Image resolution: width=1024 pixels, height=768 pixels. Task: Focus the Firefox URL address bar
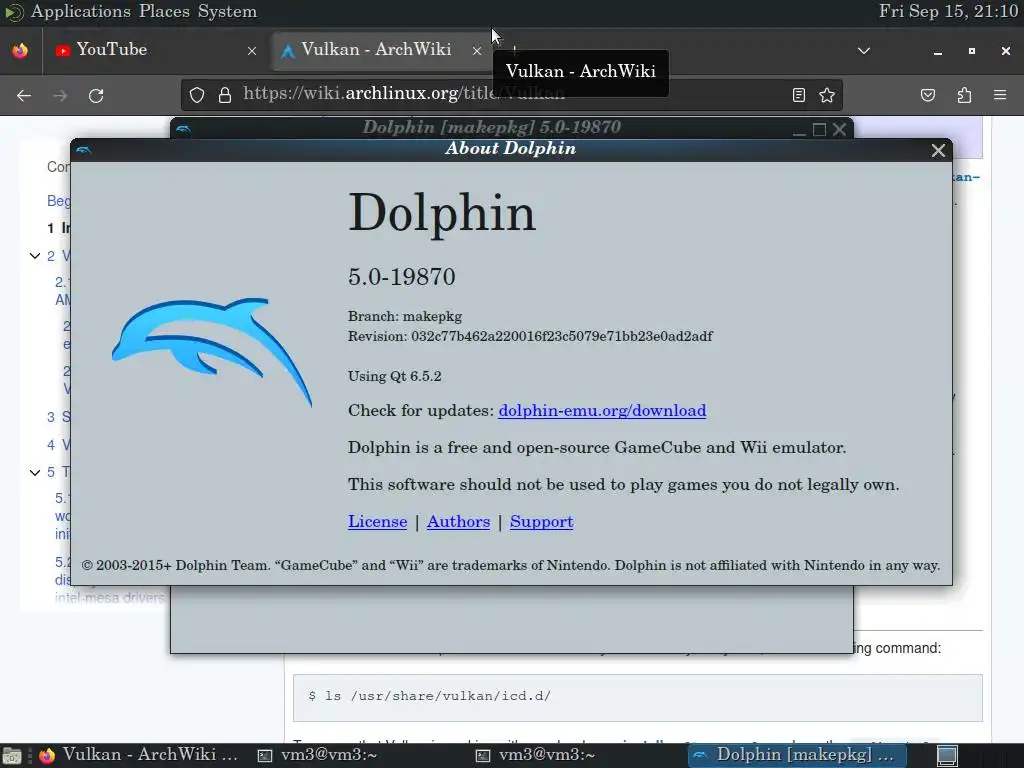[x=509, y=95]
